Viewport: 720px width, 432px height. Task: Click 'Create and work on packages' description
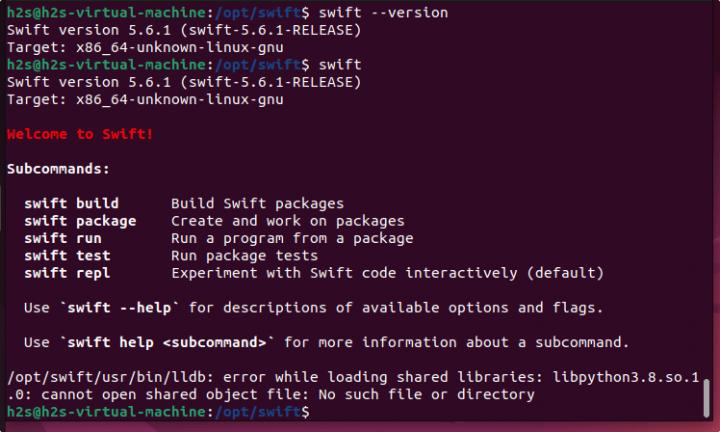tap(287, 221)
